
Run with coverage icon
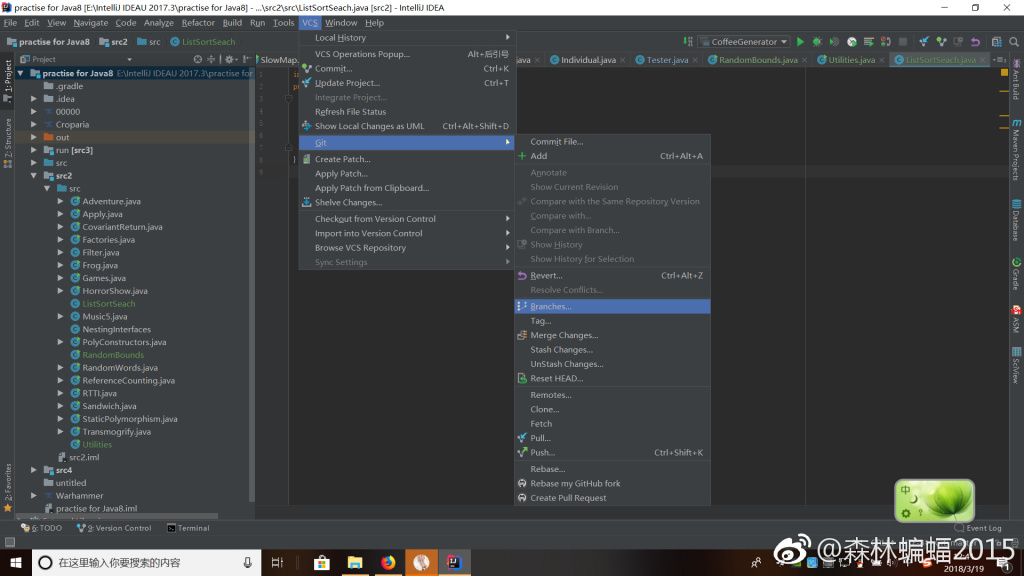click(x=834, y=42)
